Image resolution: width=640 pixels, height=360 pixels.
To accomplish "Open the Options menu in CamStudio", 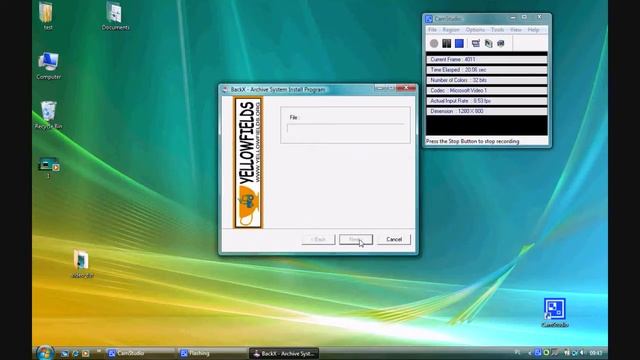I will 475,30.
